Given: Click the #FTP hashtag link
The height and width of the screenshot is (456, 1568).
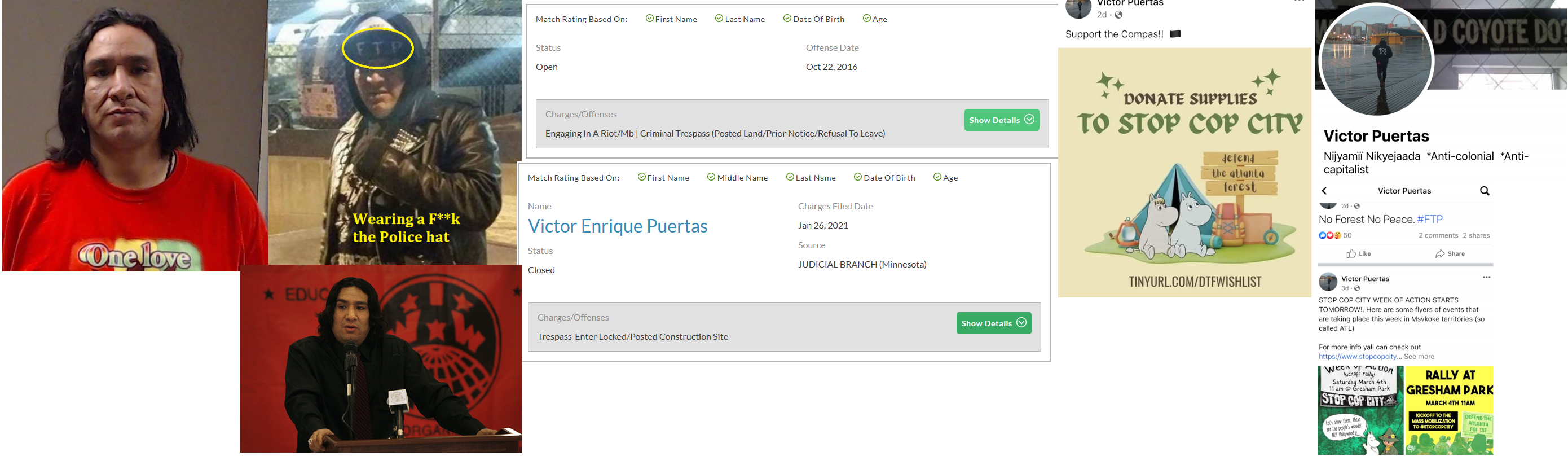Looking at the screenshot, I should pos(1430,220).
